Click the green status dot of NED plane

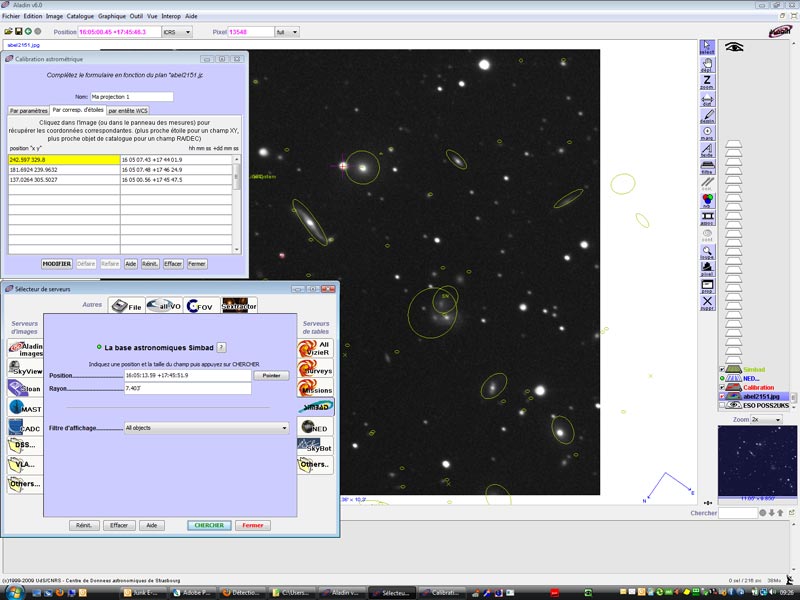pyautogui.click(x=722, y=379)
